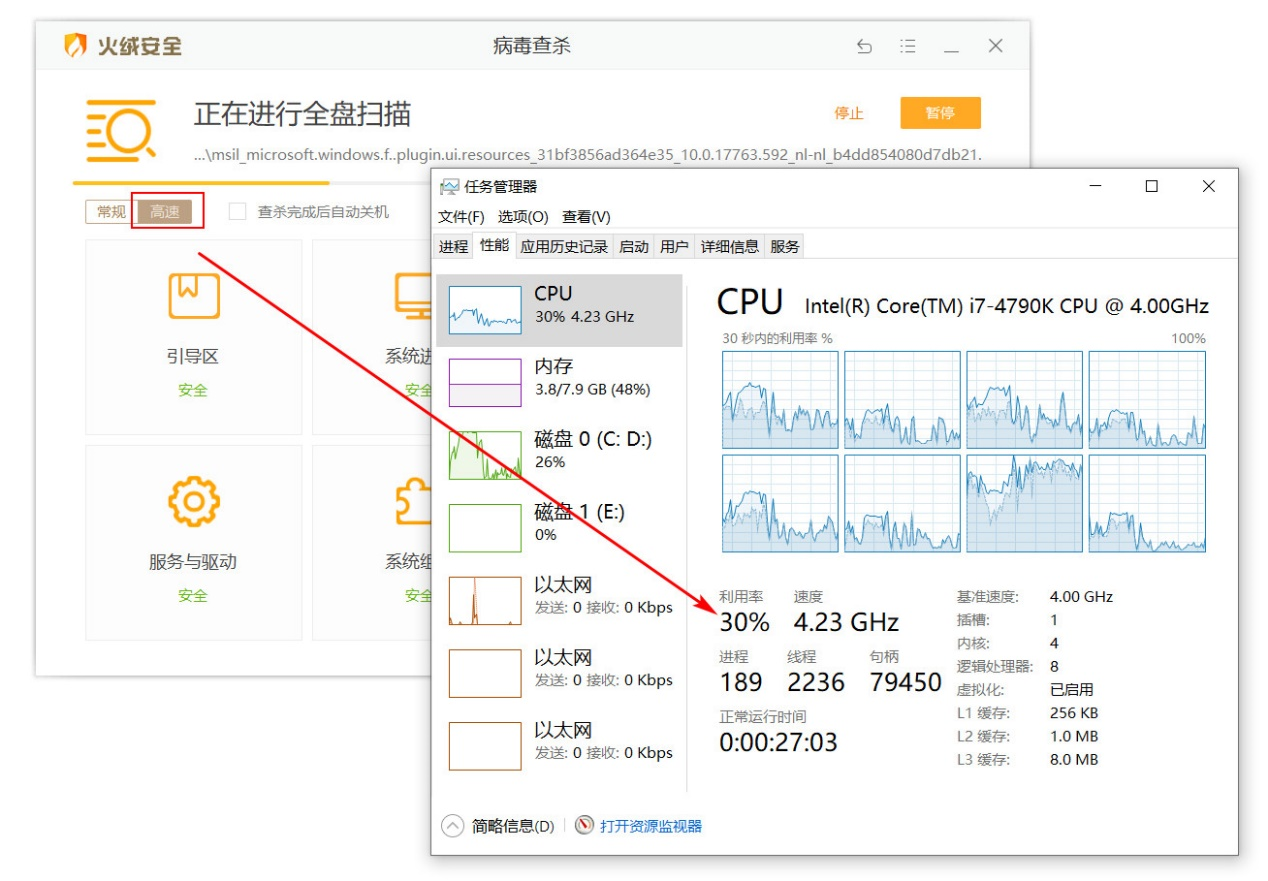Switch to the 详细信息 tab
This screenshot has width=1268, height=881.
coord(729,246)
